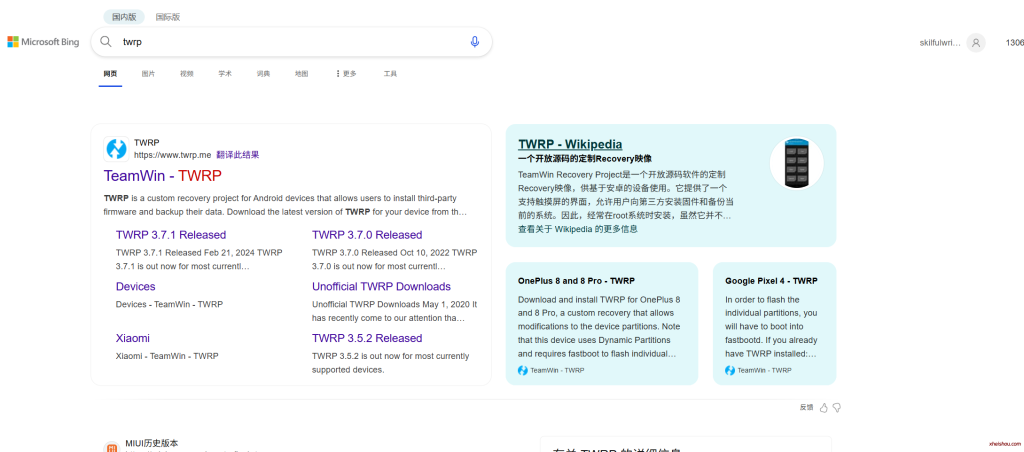Open the https://www.twrp.me URL

point(172,155)
